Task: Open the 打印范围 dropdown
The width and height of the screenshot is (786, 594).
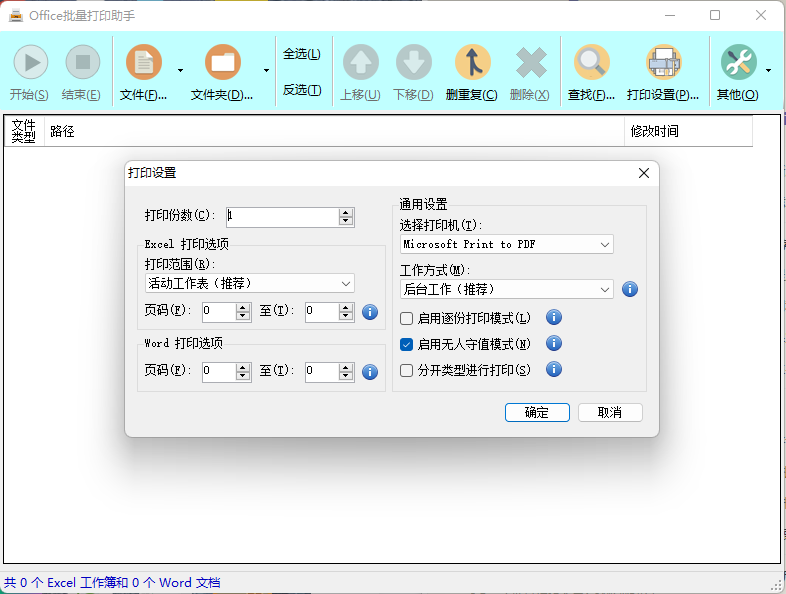Action: point(250,283)
